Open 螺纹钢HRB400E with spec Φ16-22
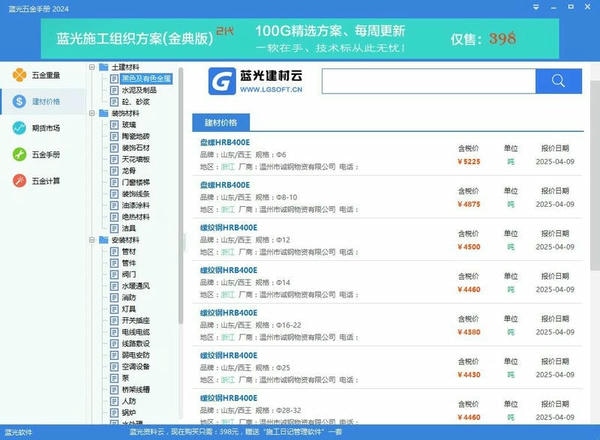600x440 pixels. tap(229, 313)
